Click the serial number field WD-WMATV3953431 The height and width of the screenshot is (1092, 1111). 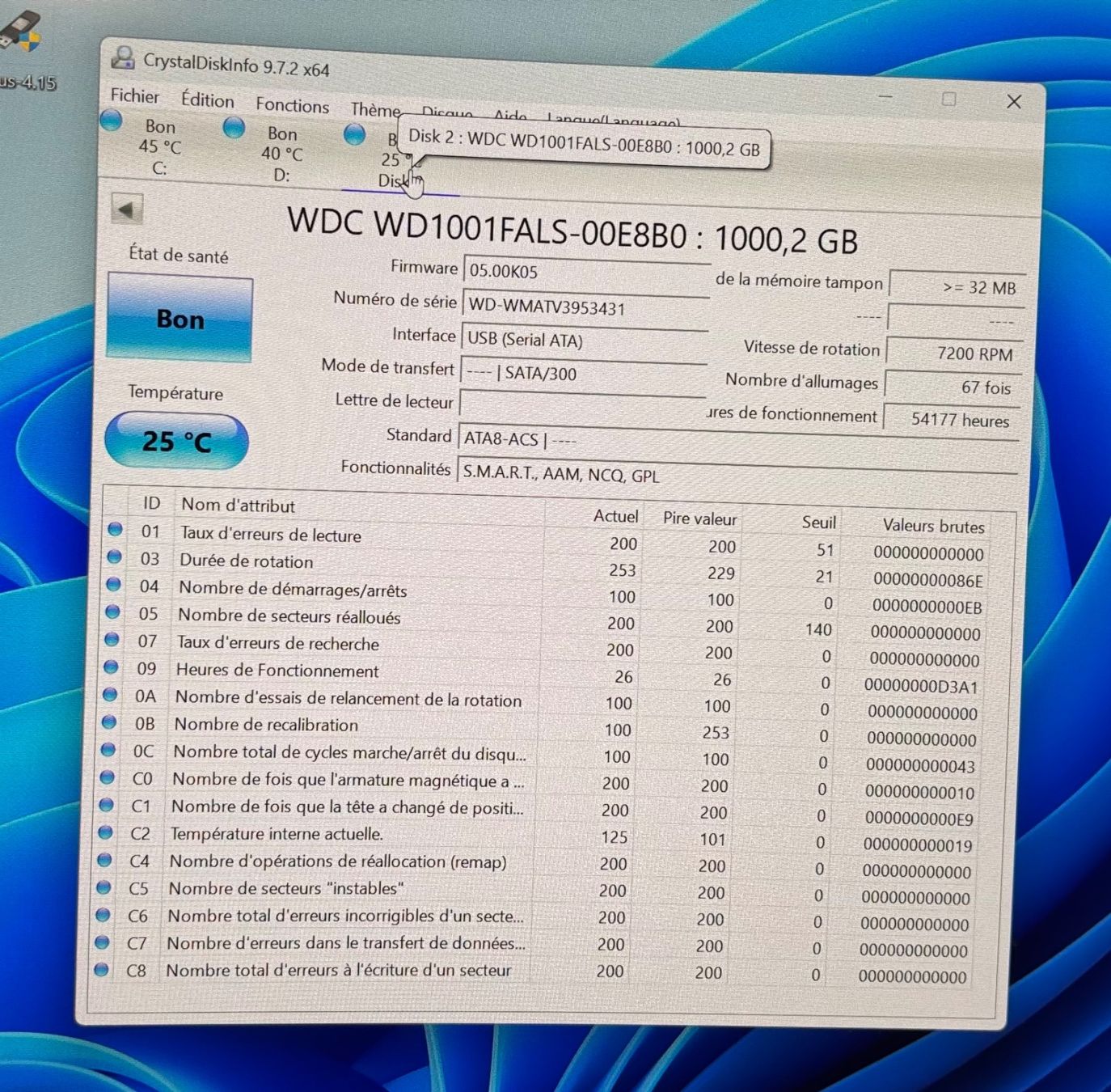(585, 307)
